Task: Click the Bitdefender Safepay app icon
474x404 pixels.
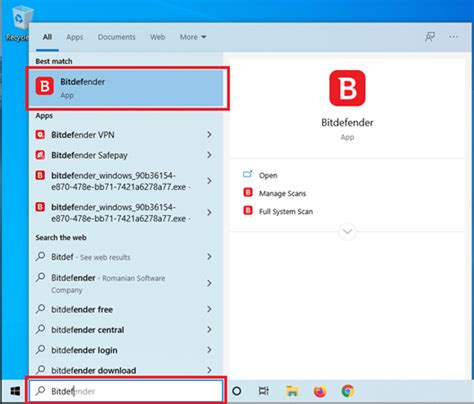Action: pyautogui.click(x=40, y=155)
